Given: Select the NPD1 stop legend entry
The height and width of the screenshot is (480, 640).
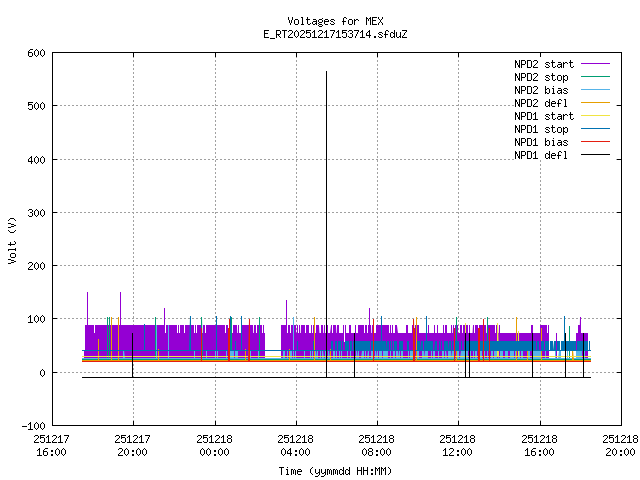Looking at the screenshot, I should point(541,129).
